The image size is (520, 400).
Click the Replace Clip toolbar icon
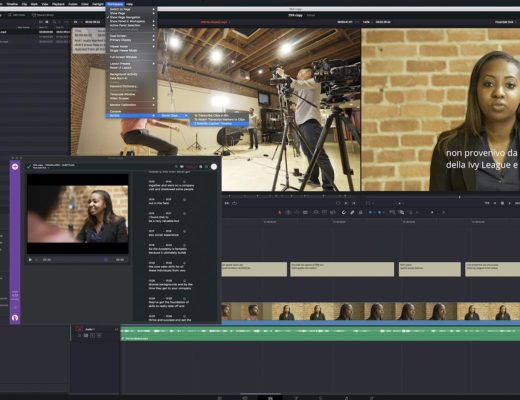[333, 212]
